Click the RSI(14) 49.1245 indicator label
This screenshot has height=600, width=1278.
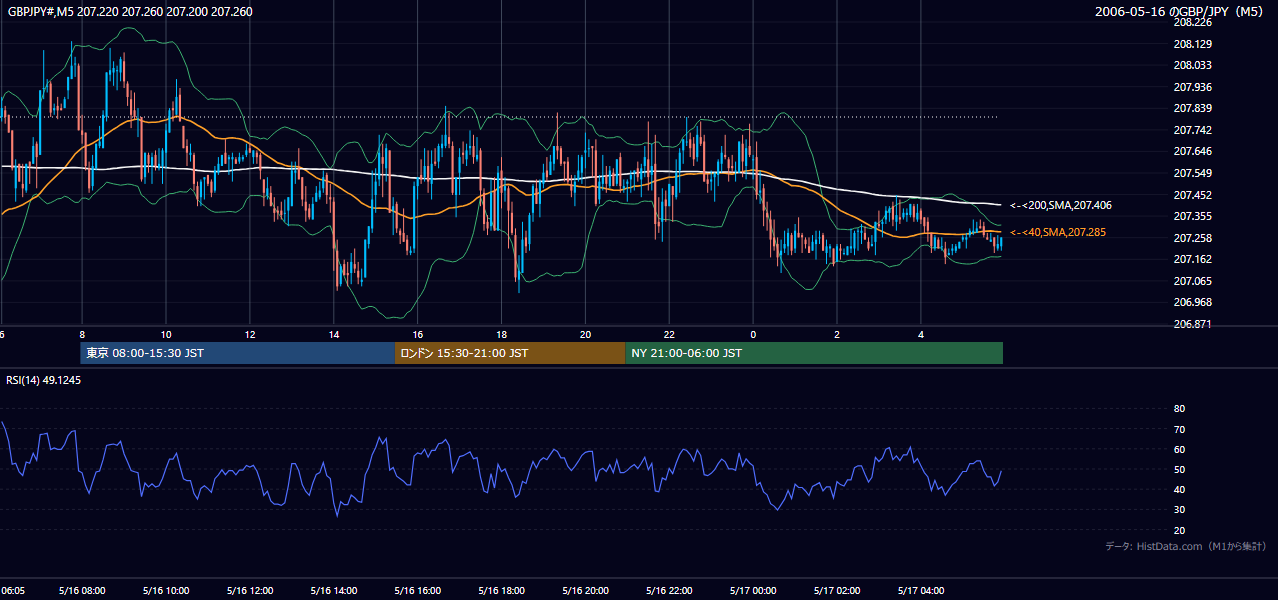click(x=43, y=380)
